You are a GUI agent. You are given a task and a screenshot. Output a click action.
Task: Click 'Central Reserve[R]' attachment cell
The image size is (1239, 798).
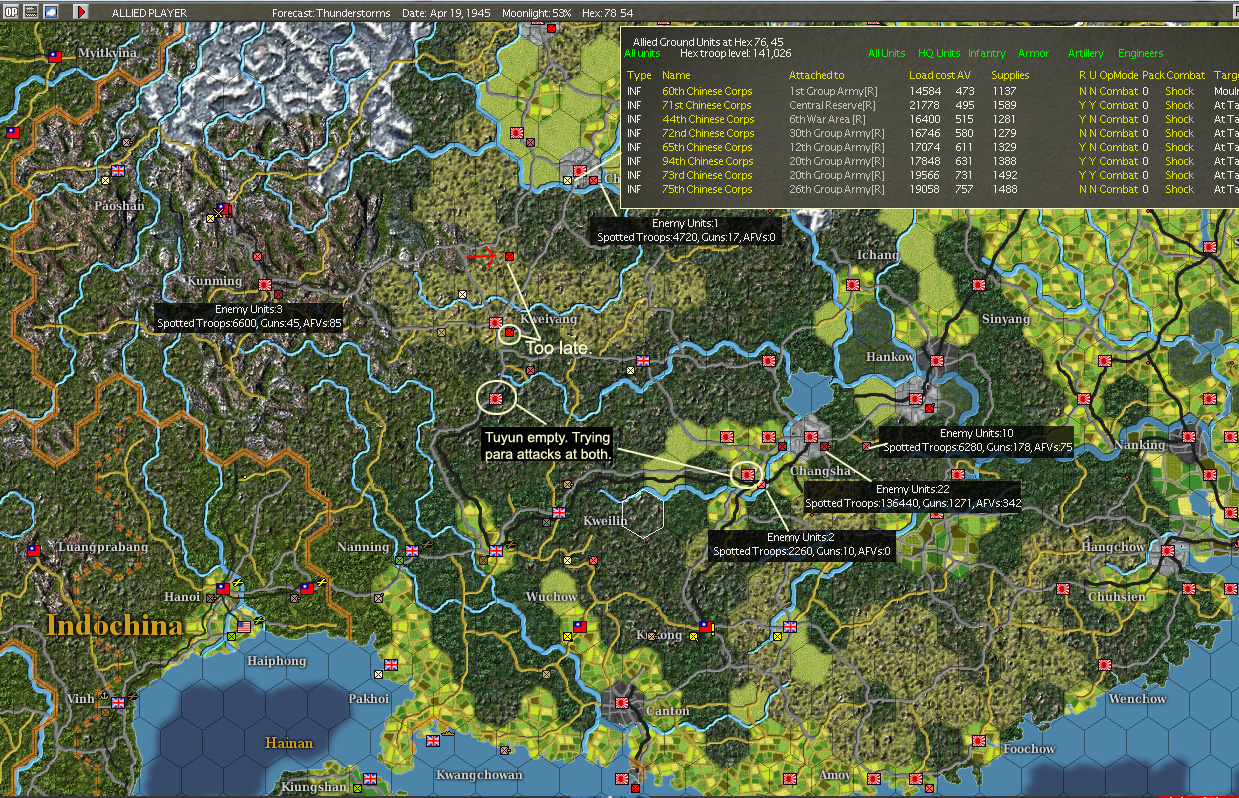[x=832, y=105]
